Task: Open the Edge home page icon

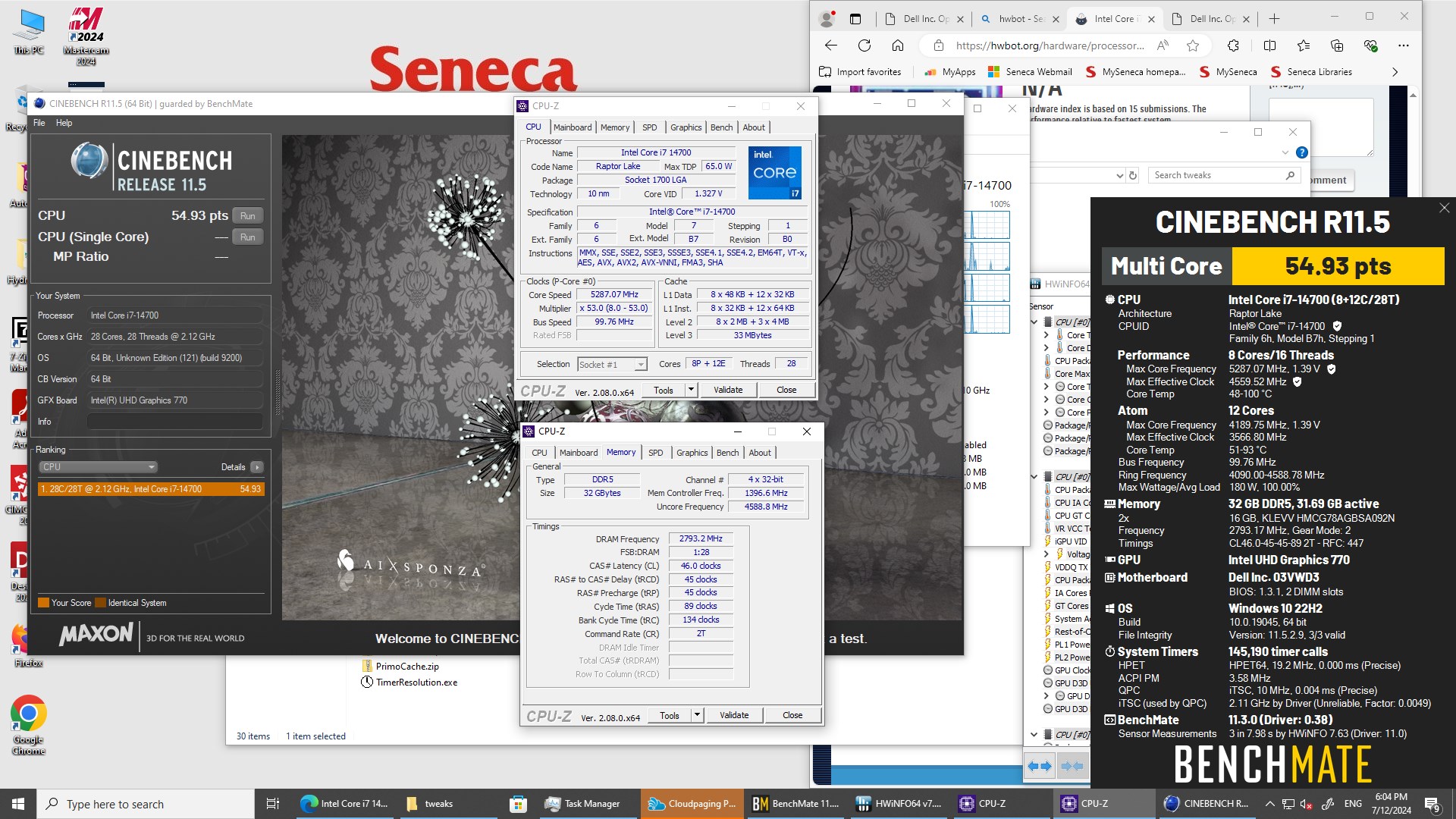Action: [898, 45]
